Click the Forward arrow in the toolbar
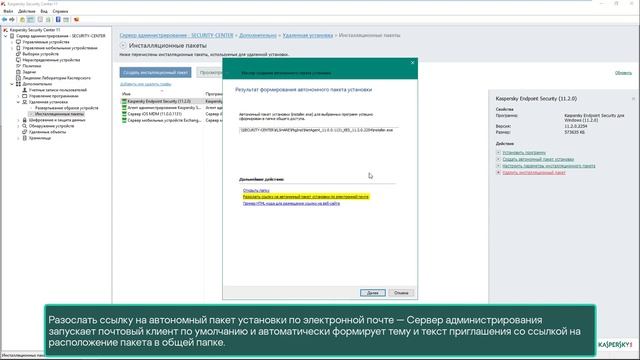 pos(12,20)
